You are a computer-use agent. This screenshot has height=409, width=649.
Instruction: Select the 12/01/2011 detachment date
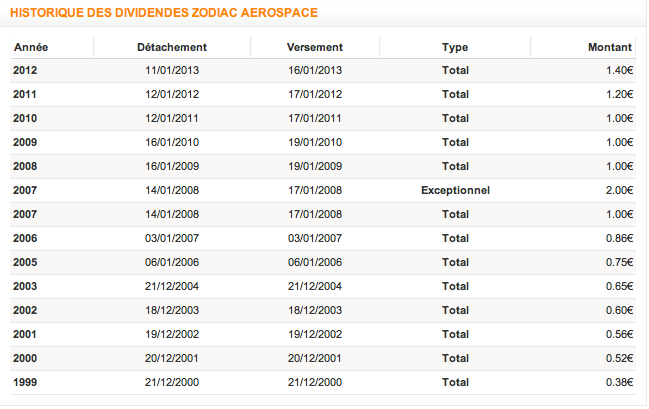[172, 118]
